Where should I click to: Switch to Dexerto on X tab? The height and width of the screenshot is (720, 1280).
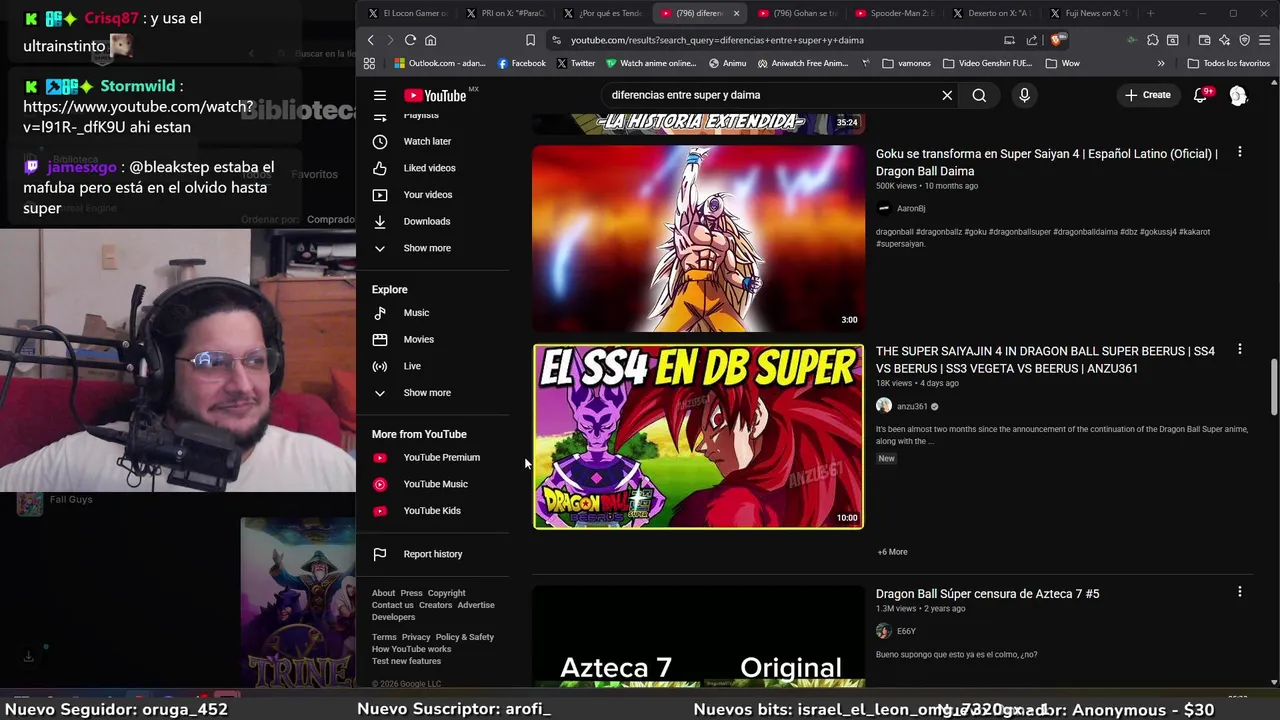click(x=992, y=13)
